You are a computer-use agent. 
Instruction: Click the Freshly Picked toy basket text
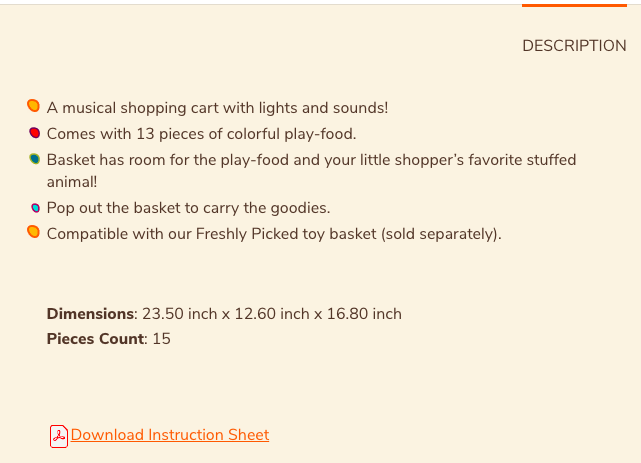286,234
